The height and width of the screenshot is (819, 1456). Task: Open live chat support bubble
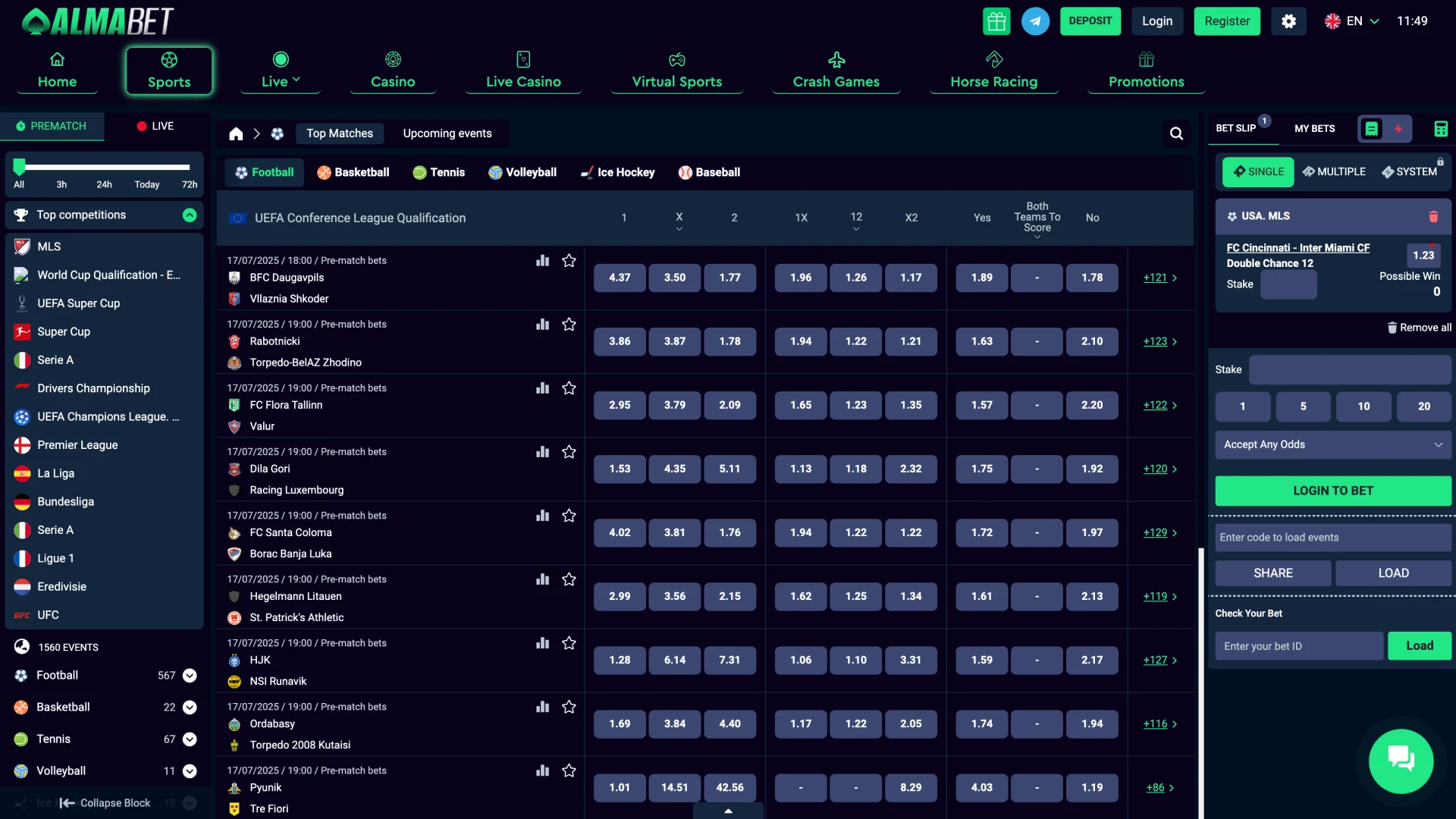point(1401,761)
